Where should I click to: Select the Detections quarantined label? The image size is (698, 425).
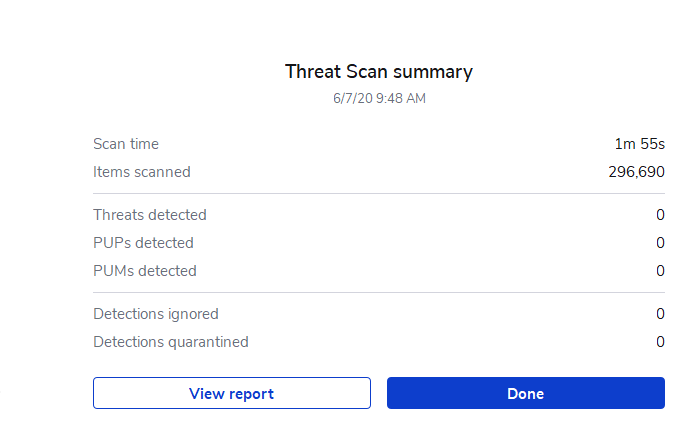tap(171, 342)
